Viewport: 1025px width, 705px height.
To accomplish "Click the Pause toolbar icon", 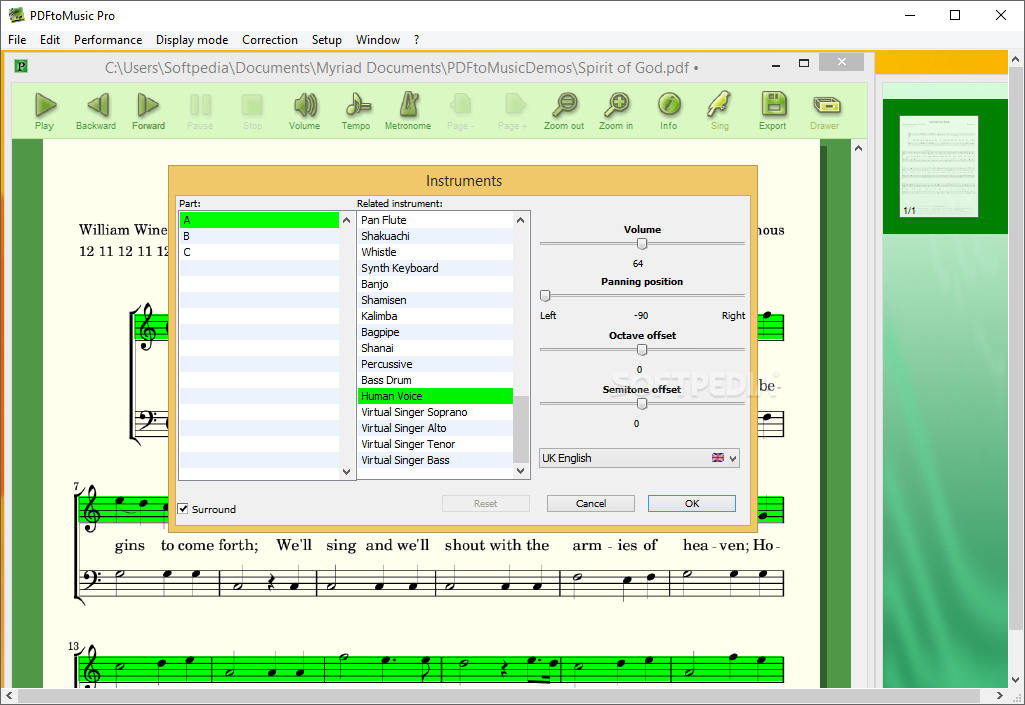I will [200, 105].
